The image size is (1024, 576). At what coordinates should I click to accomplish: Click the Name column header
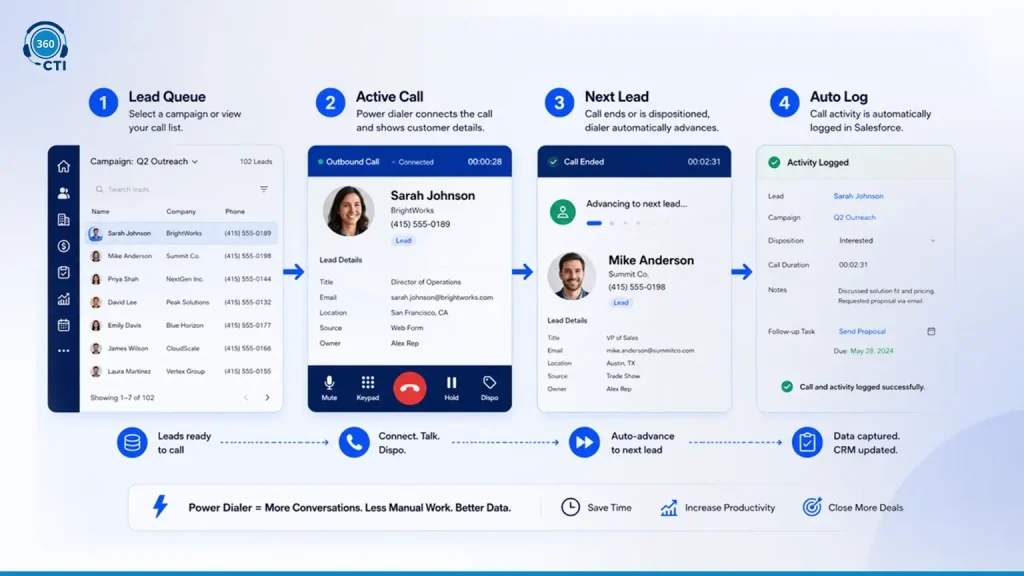click(x=101, y=212)
